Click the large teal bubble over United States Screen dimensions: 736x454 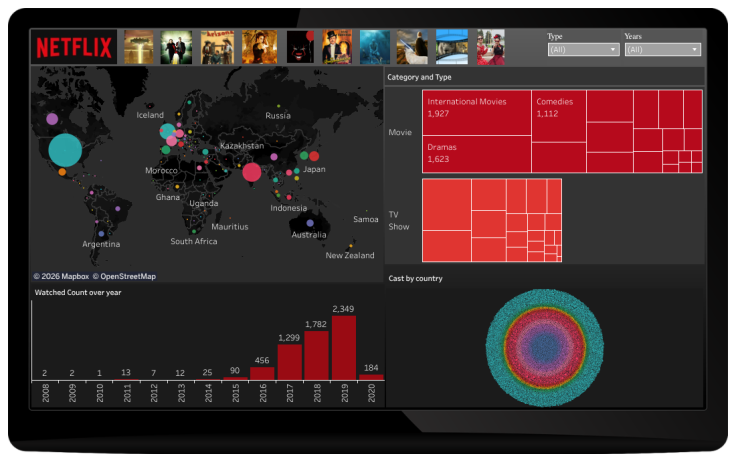click(x=65, y=150)
